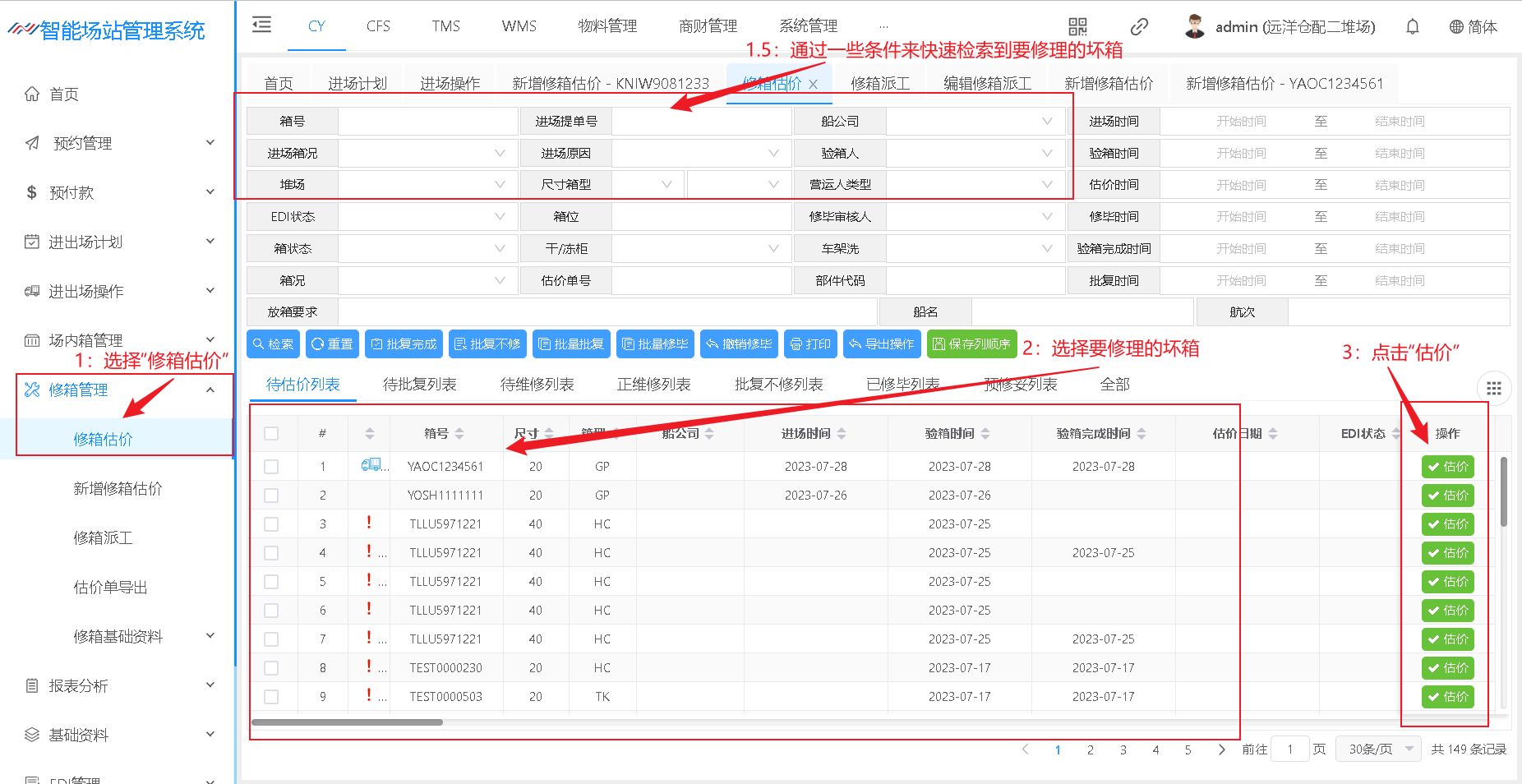
Task: Click the home icon in sidebar
Action: (32, 94)
